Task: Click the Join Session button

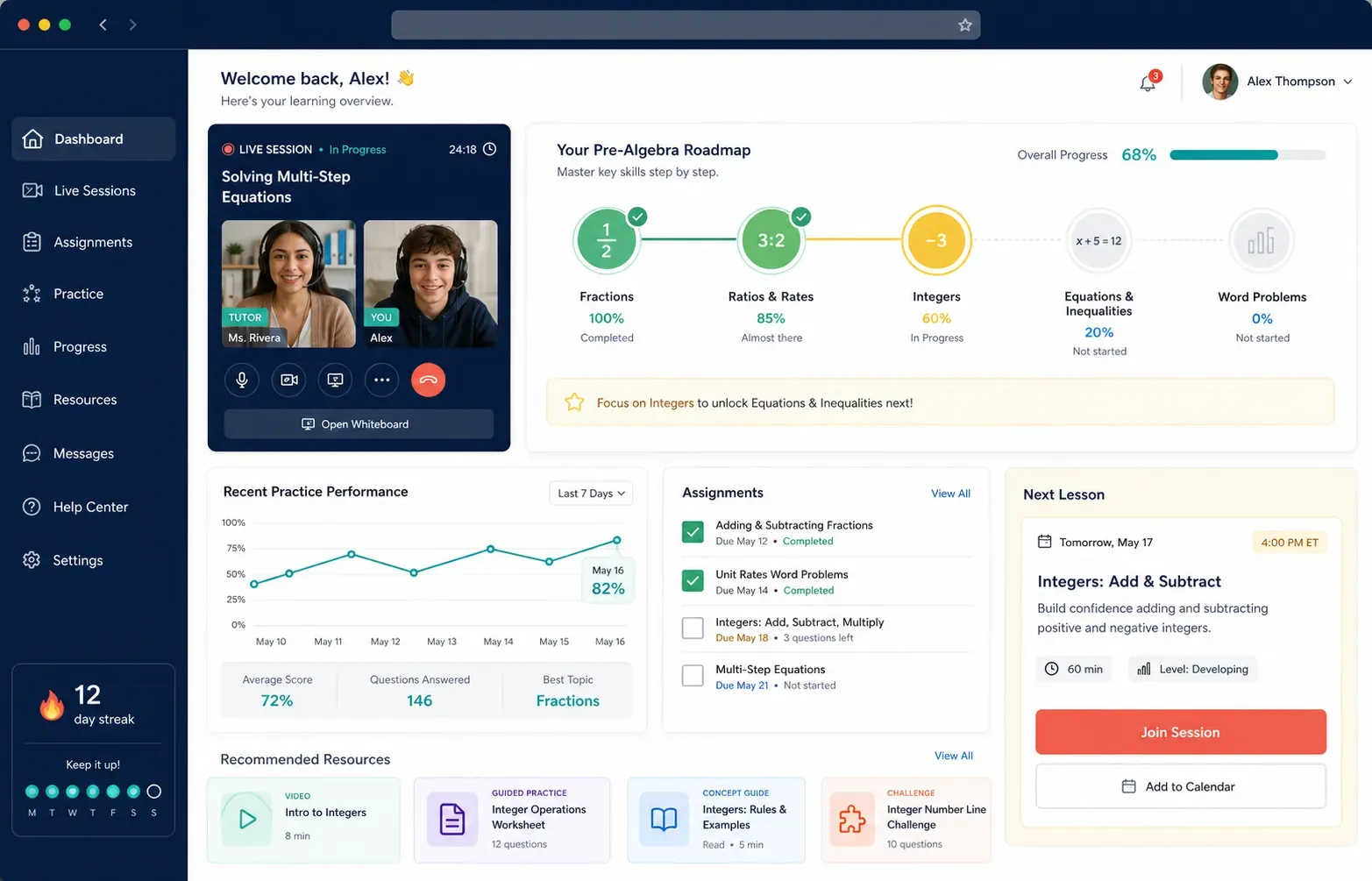Action: (1180, 732)
